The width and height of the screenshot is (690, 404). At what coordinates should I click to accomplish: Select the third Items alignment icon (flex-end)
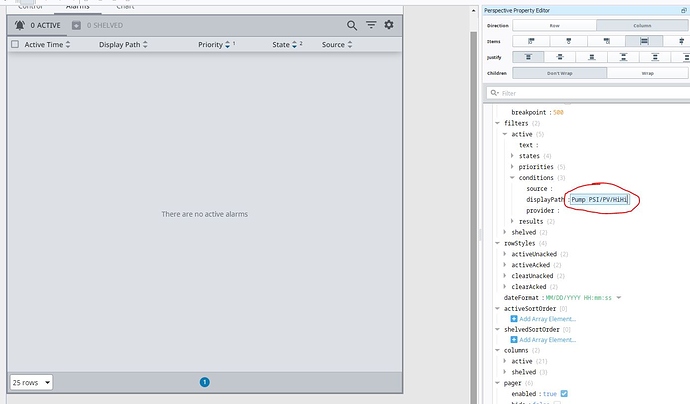(x=606, y=41)
